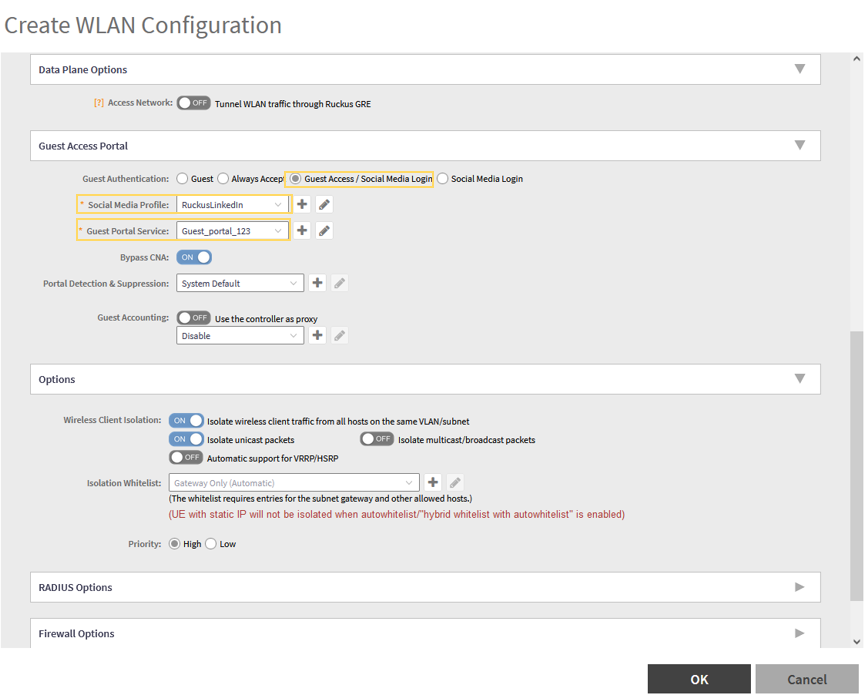Edit the Guest_portal_123 portal service
This screenshot has width=867, height=700.
pyautogui.click(x=325, y=231)
